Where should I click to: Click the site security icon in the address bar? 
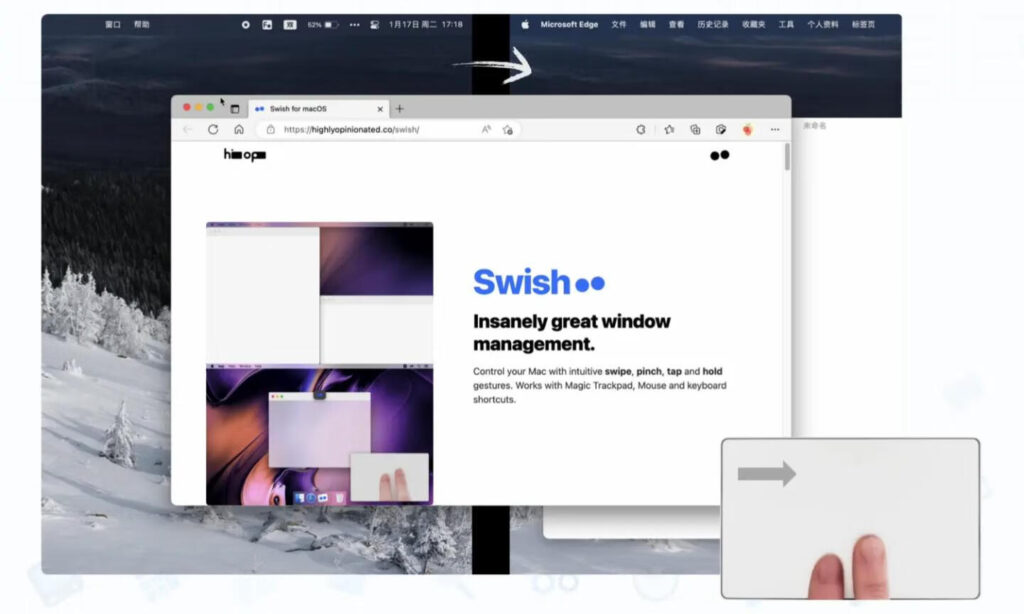[270, 130]
